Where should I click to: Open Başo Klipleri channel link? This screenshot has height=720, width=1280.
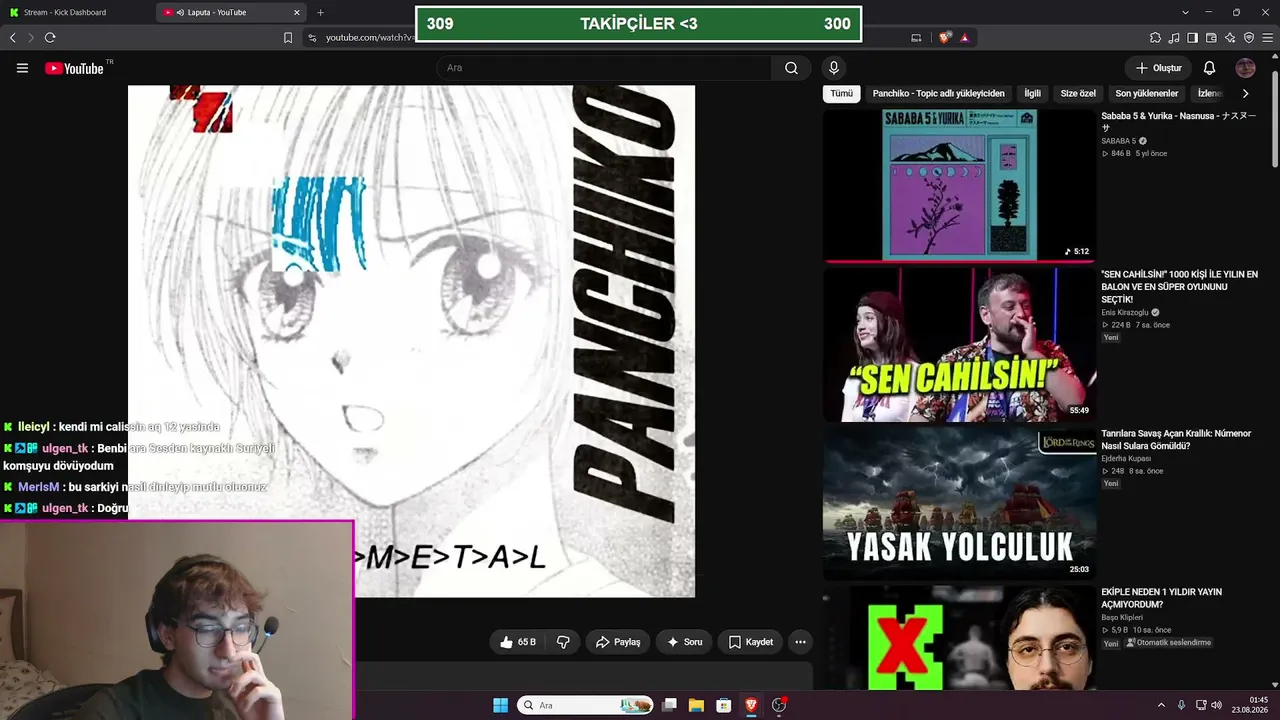pos(1123,617)
